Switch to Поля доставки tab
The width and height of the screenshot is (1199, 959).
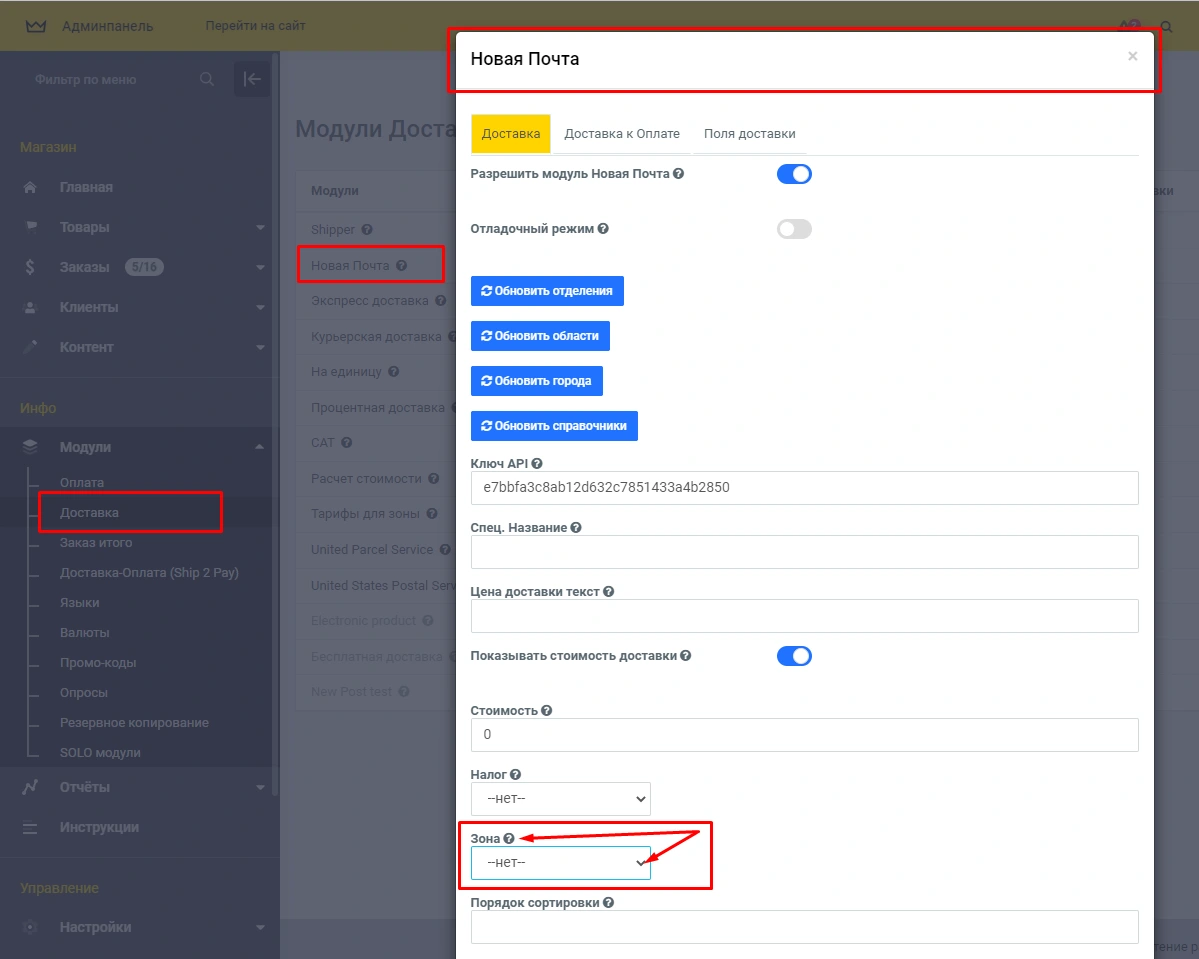[x=749, y=134]
